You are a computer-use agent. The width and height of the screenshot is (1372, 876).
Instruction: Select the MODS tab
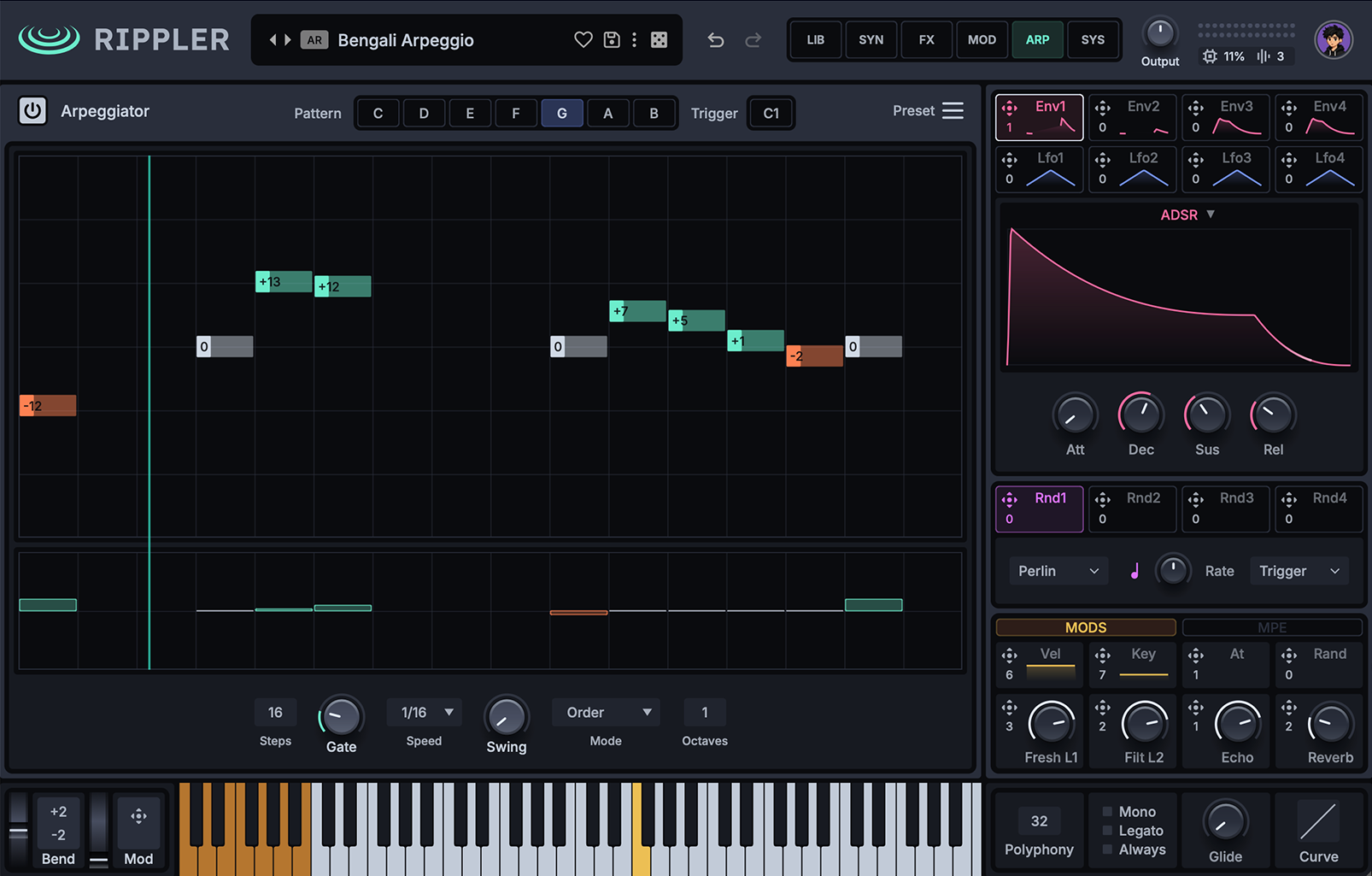(1086, 627)
